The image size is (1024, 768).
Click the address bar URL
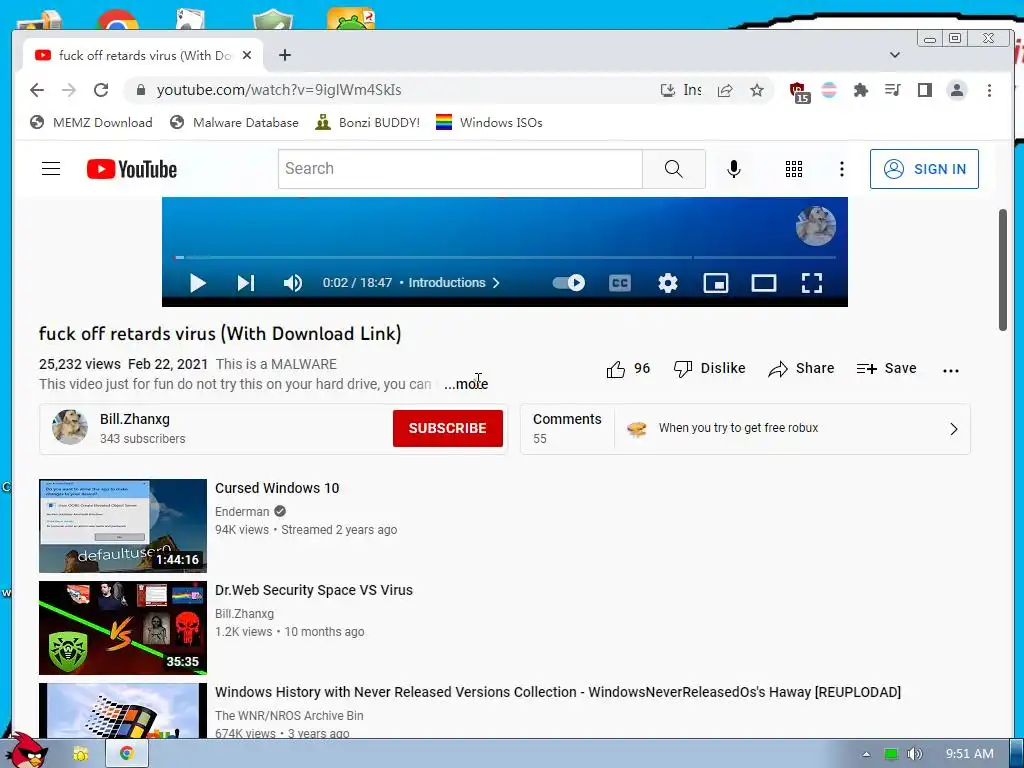point(279,90)
